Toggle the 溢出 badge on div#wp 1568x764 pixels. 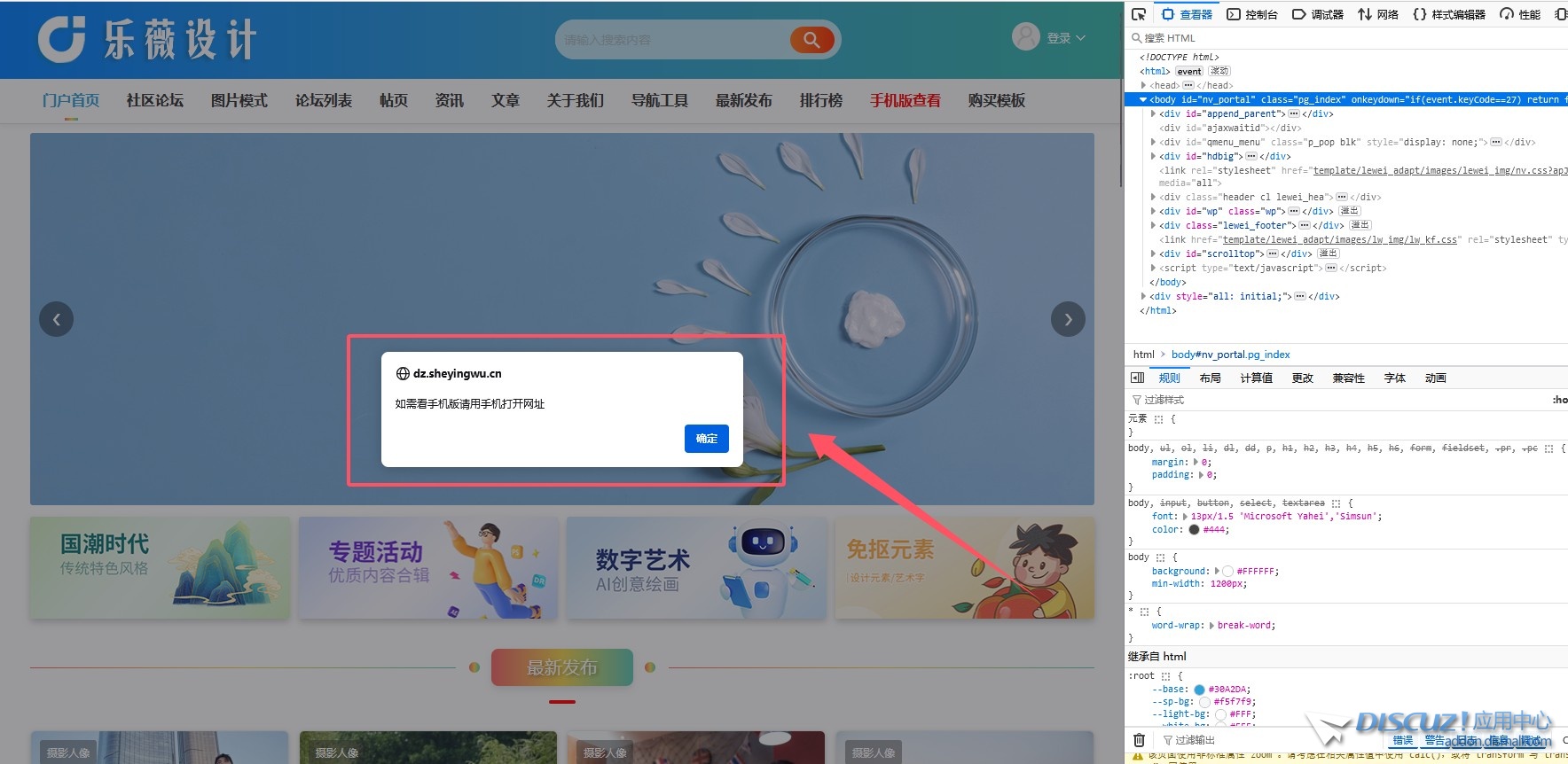pyautogui.click(x=1349, y=211)
